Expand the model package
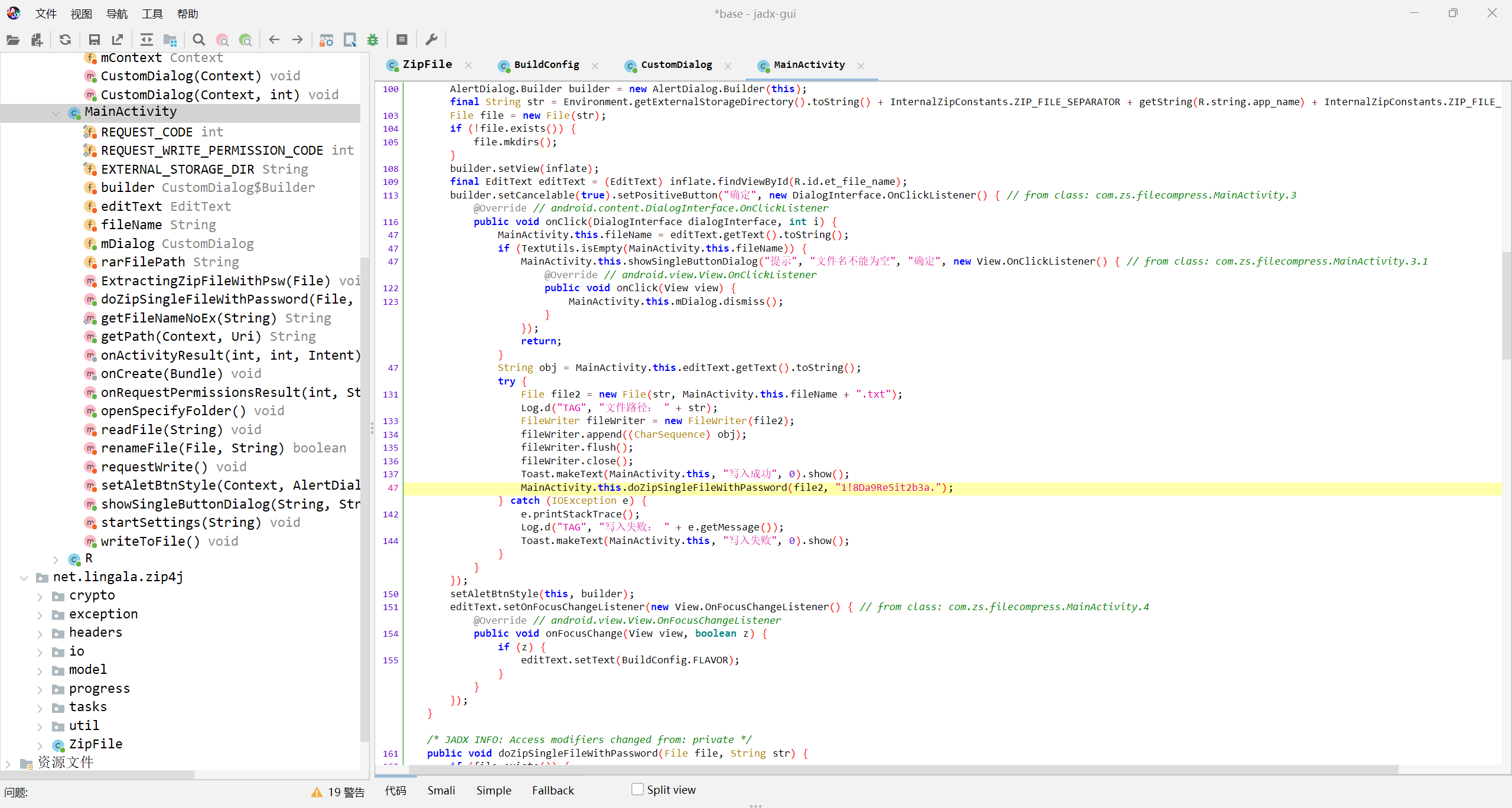 click(40, 671)
